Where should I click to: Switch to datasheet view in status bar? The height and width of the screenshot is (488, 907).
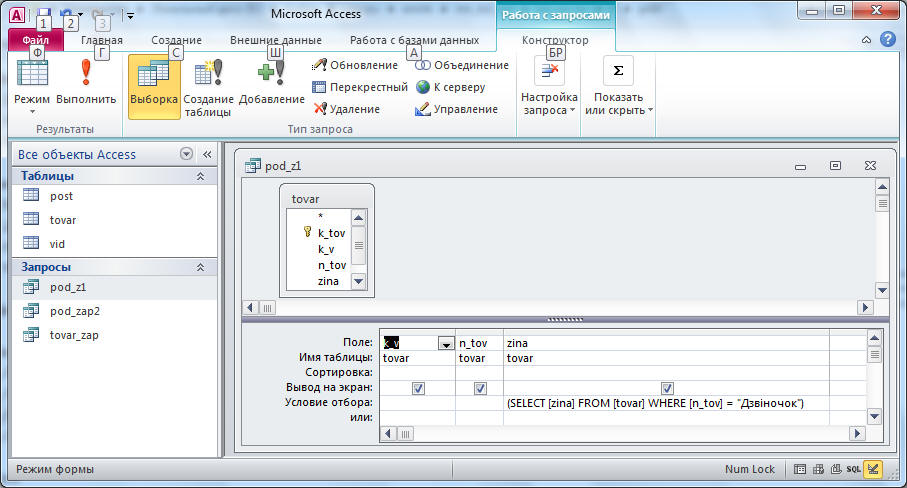[x=800, y=469]
